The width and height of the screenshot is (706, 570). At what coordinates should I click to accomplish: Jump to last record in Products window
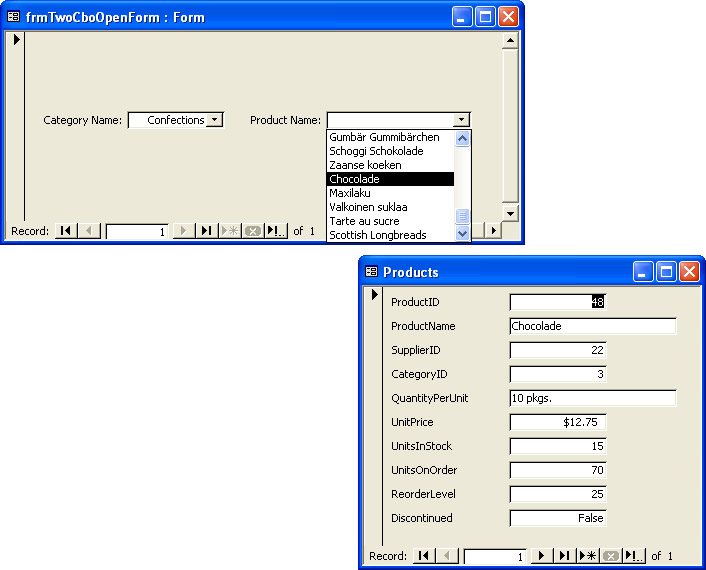pyautogui.click(x=565, y=556)
